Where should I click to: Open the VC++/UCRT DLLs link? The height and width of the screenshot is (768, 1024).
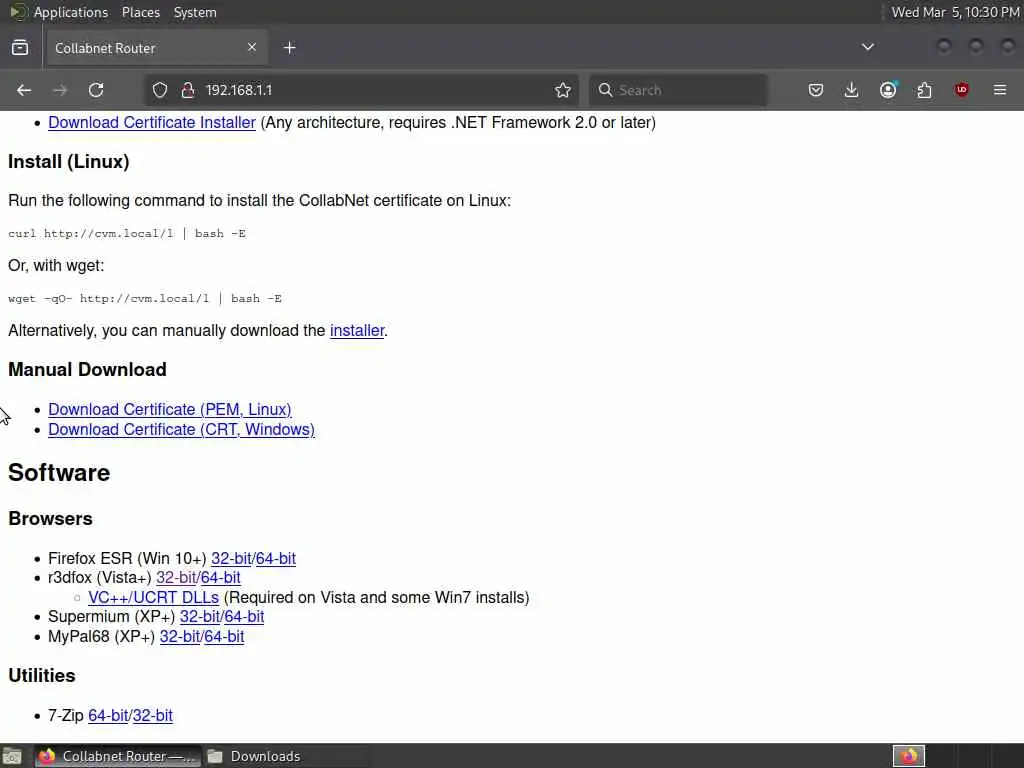pyautogui.click(x=153, y=598)
